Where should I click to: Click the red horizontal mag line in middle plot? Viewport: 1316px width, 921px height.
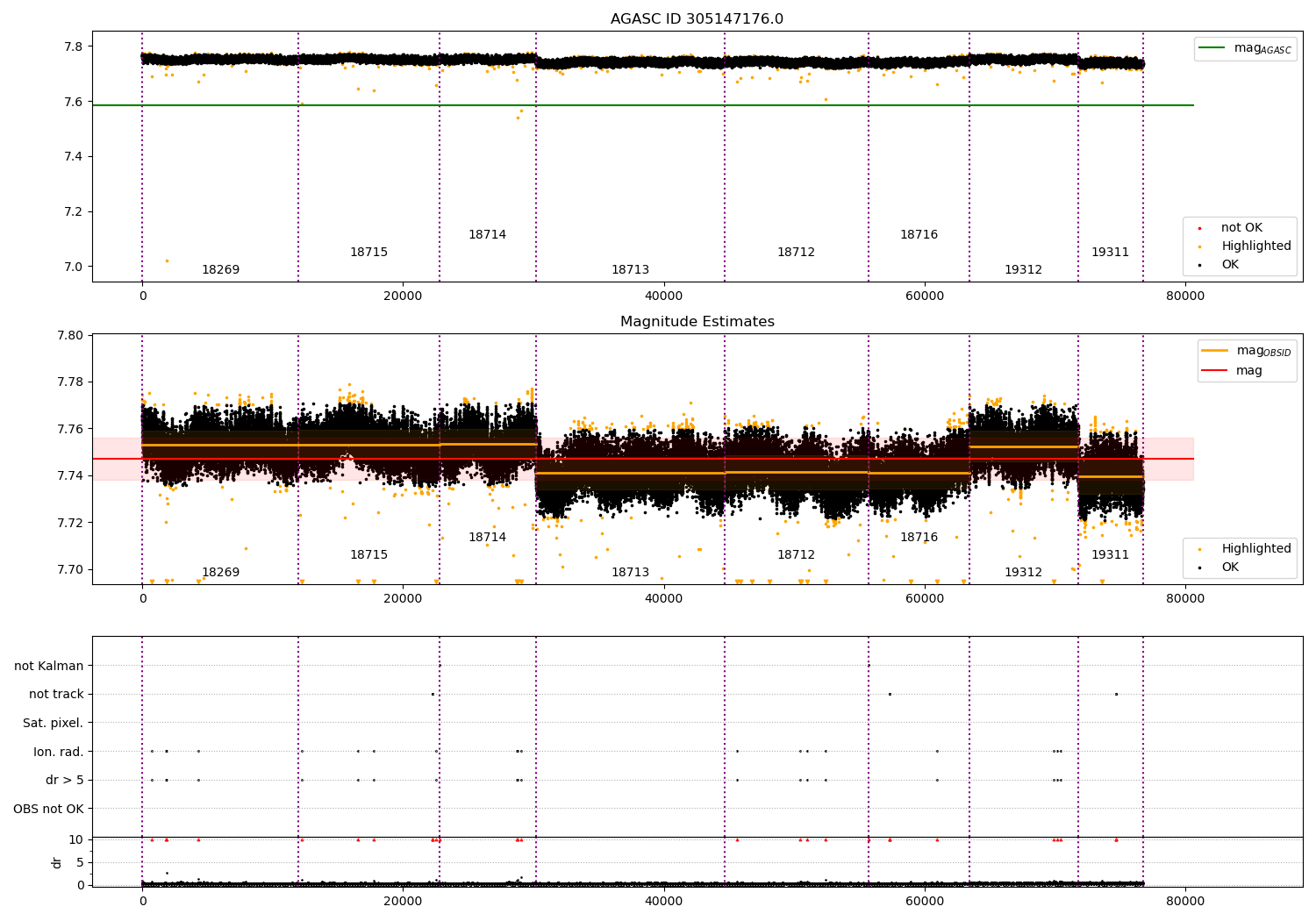tap(643, 459)
